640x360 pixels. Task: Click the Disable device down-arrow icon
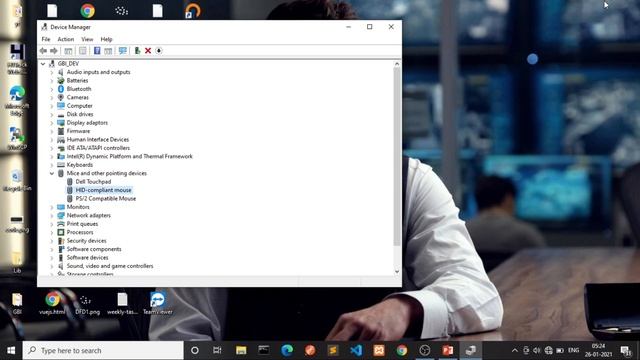(x=159, y=51)
